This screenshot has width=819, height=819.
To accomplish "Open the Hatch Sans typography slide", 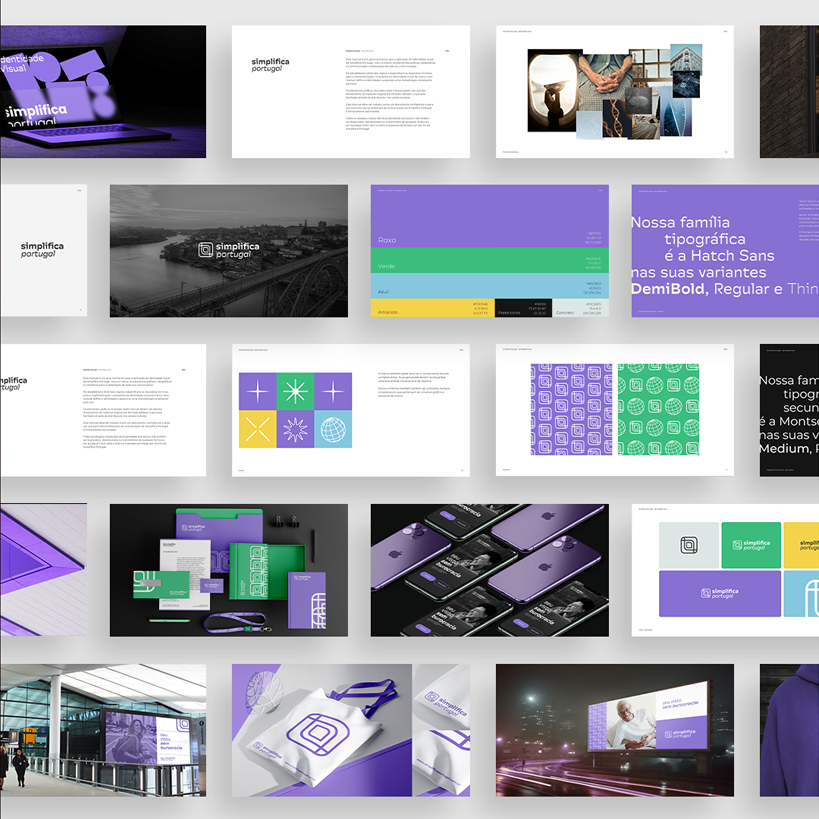I will [x=725, y=251].
